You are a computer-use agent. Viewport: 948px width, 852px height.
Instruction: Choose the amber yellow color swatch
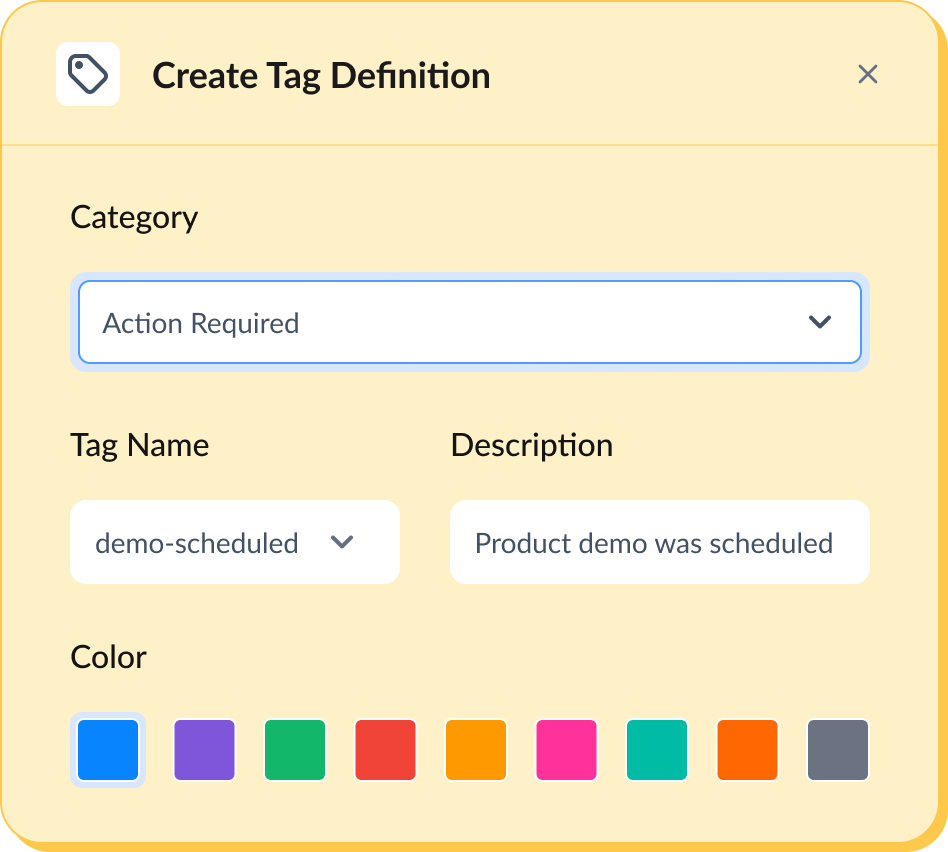point(476,750)
